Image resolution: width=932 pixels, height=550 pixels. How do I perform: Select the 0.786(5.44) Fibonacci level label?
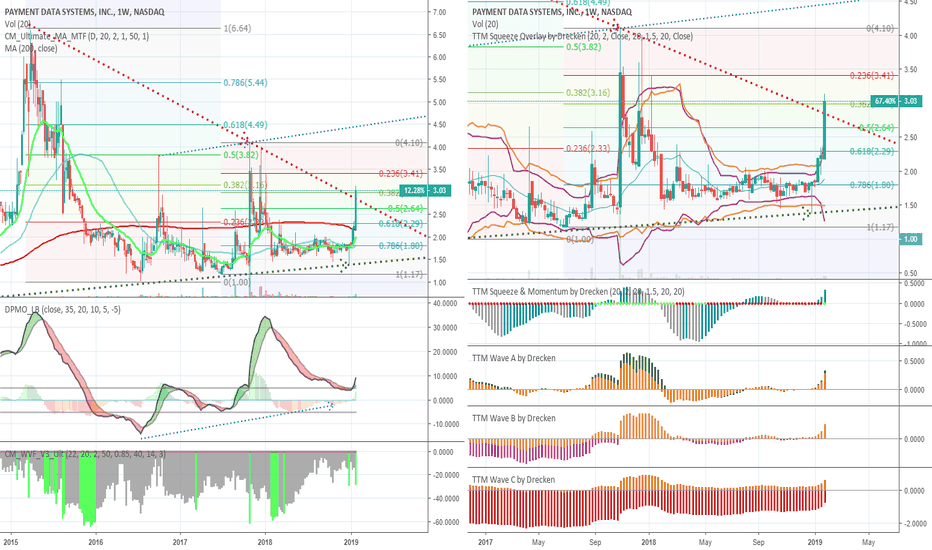245,83
